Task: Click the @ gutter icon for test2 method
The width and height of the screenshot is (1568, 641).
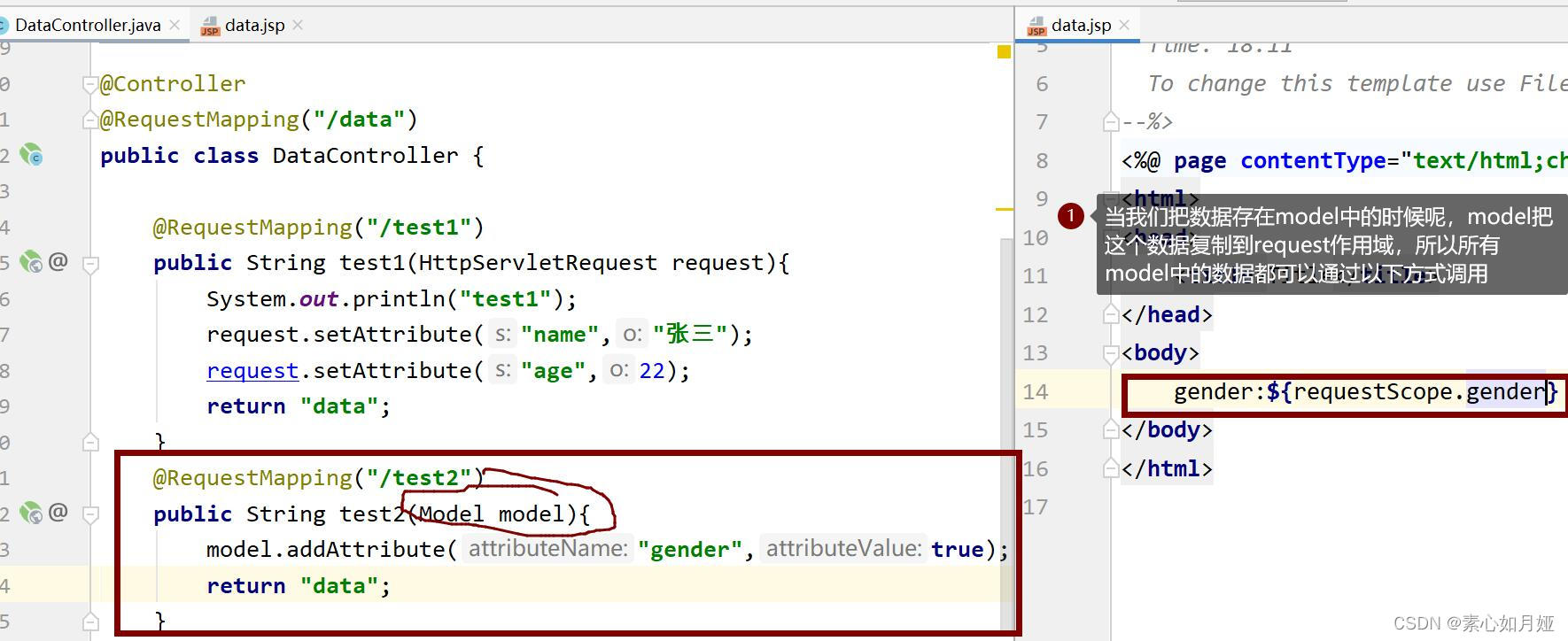Action: pos(58,512)
